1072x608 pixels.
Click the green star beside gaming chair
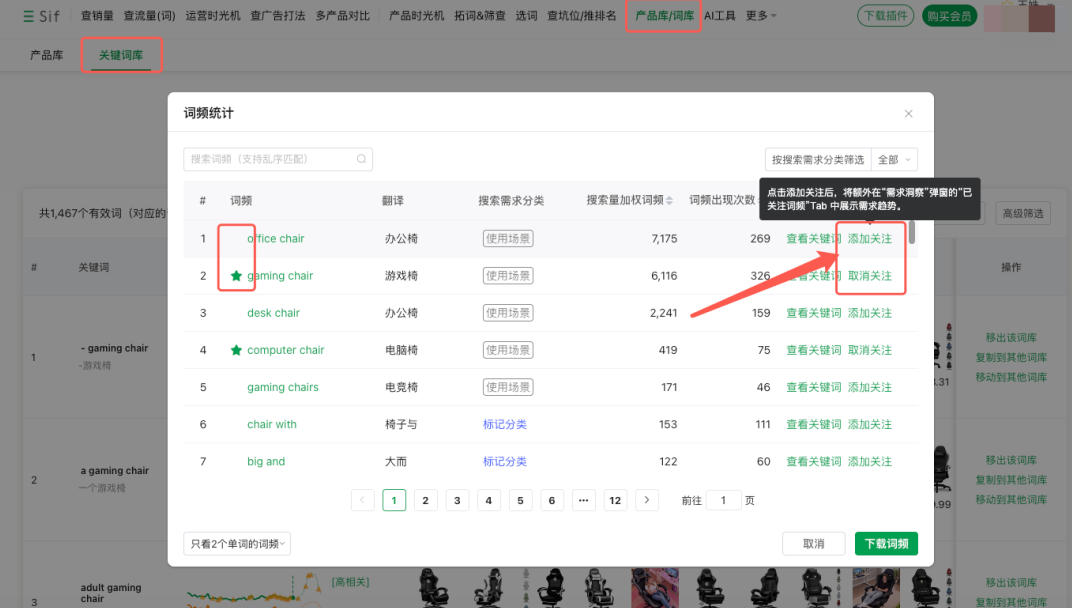tap(236, 276)
